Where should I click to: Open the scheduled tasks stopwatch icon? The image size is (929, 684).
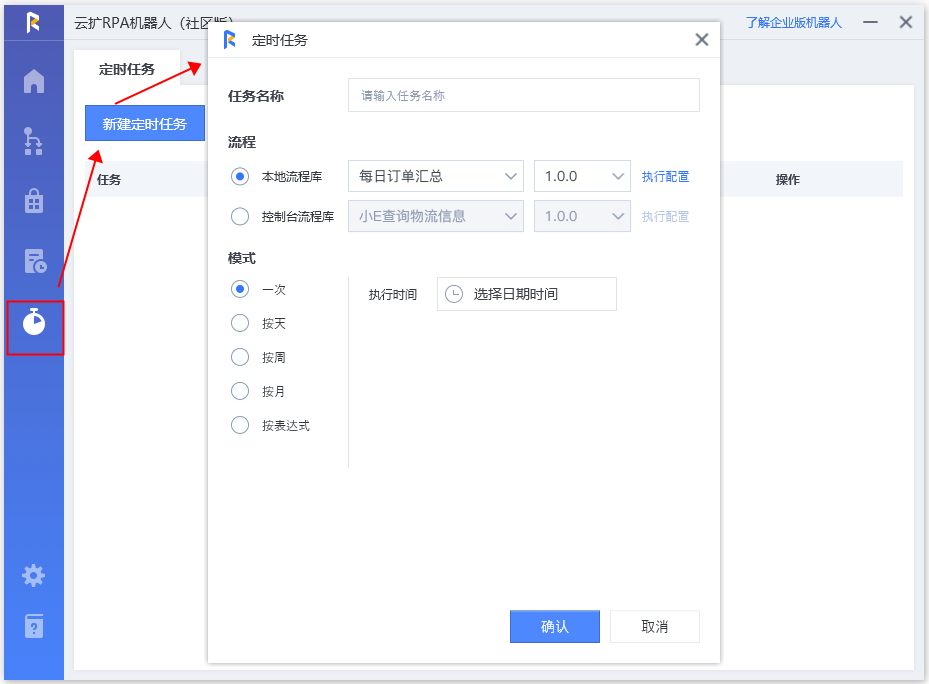point(34,322)
